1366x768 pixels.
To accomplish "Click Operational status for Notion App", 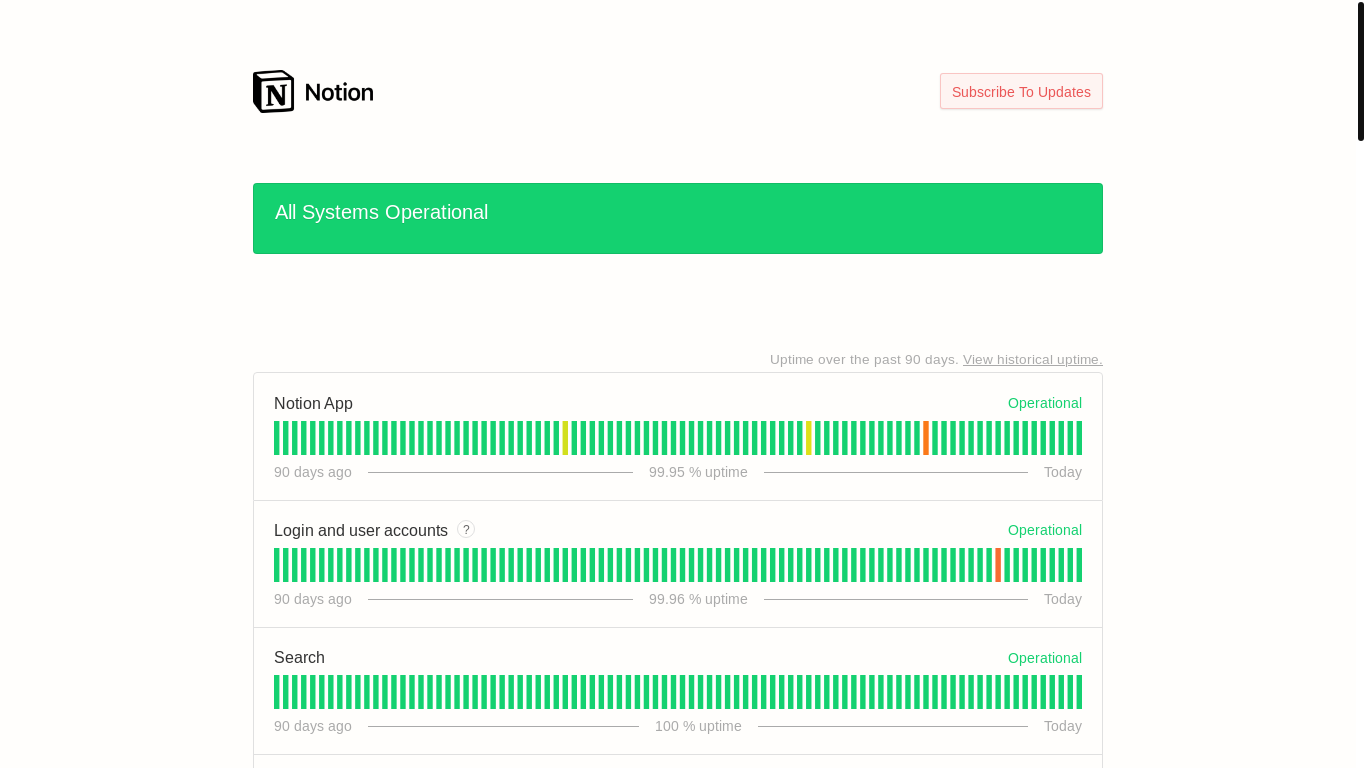I will pos(1045,403).
